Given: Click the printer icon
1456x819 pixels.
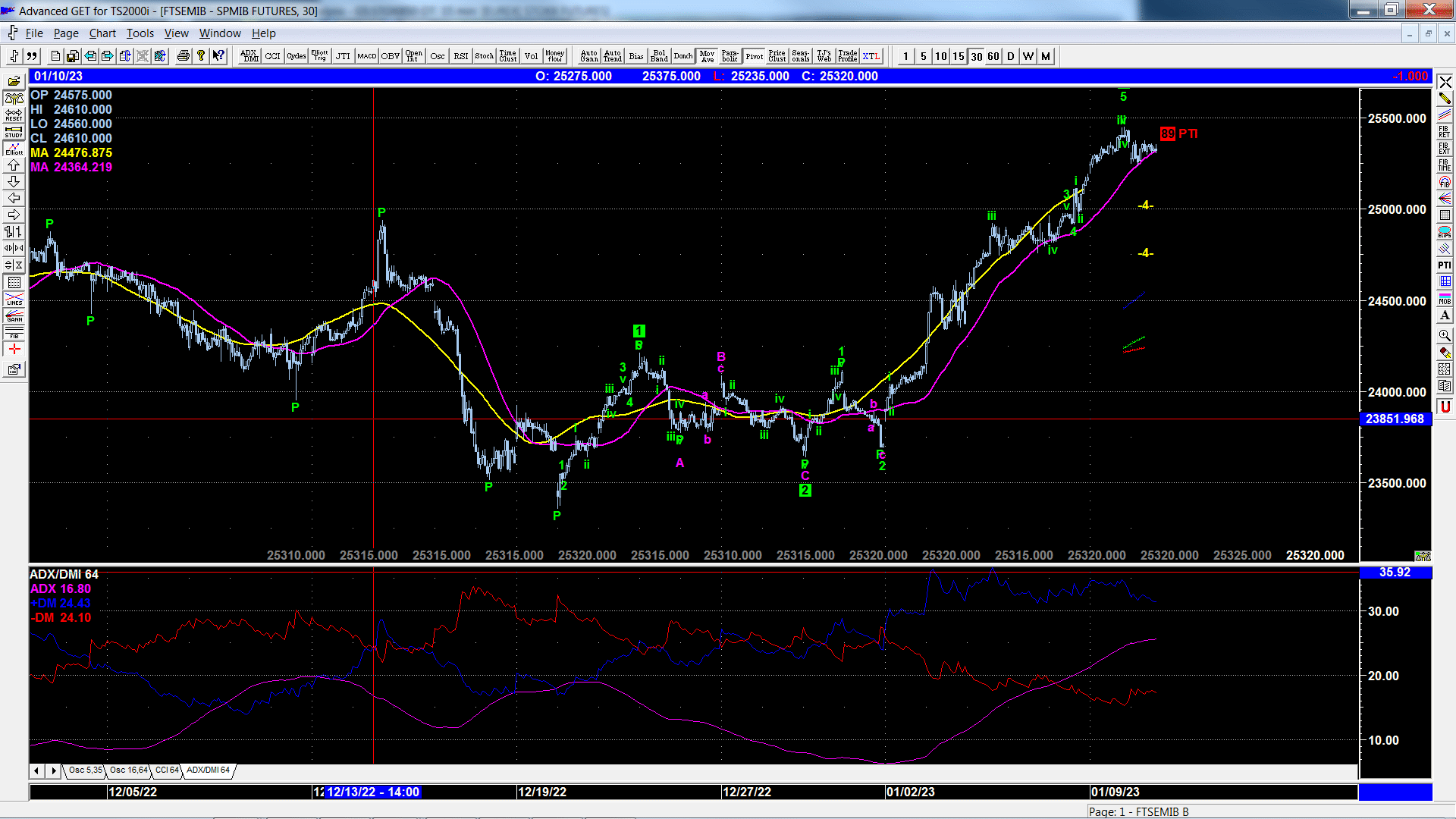Looking at the screenshot, I should point(183,56).
